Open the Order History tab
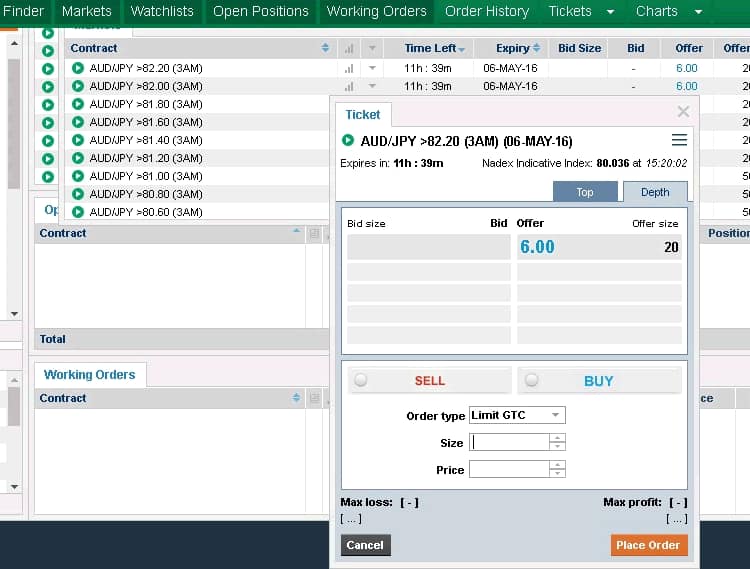750x569 pixels. [x=486, y=12]
